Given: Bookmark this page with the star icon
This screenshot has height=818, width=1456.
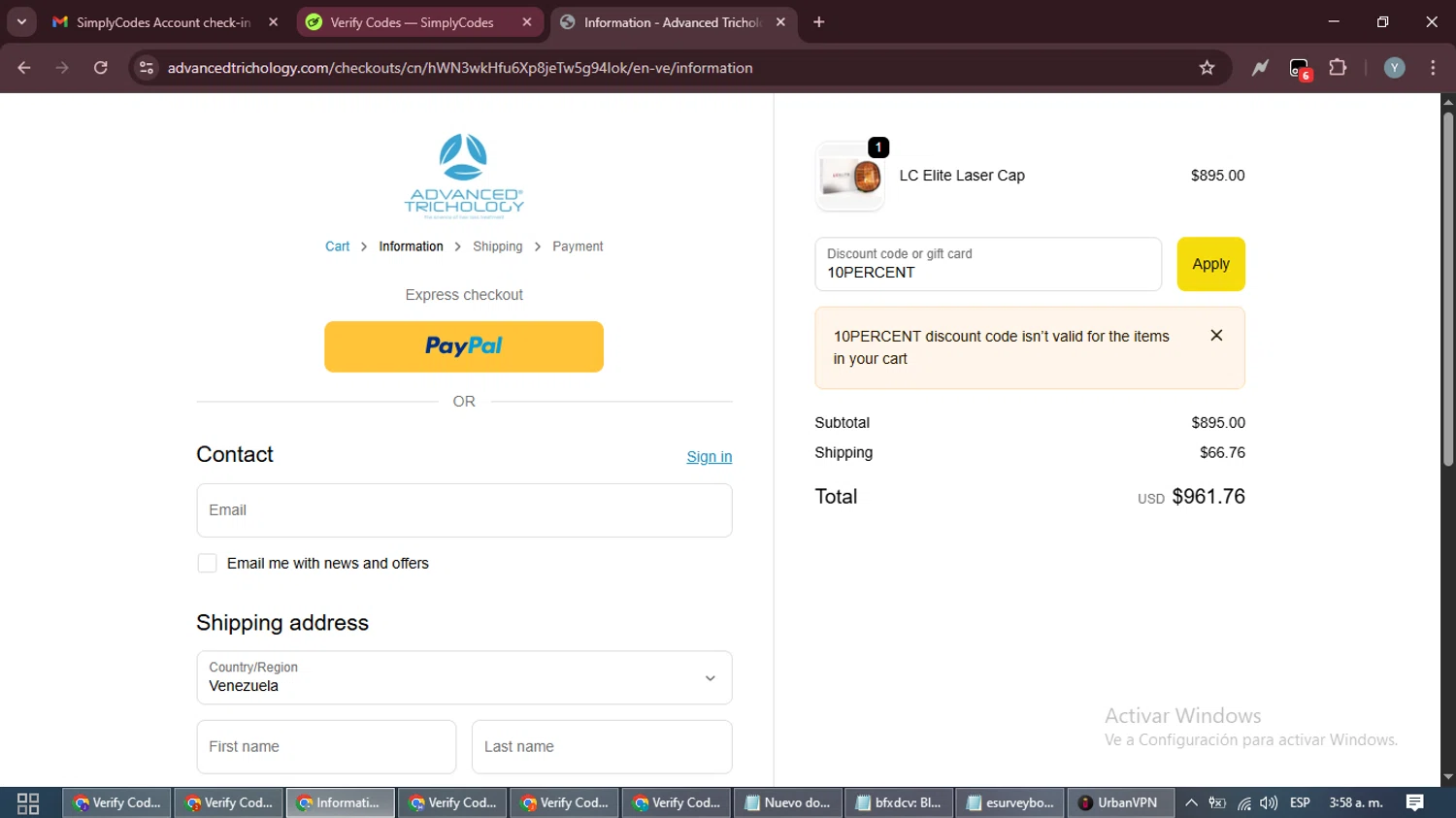Looking at the screenshot, I should coord(1207,68).
